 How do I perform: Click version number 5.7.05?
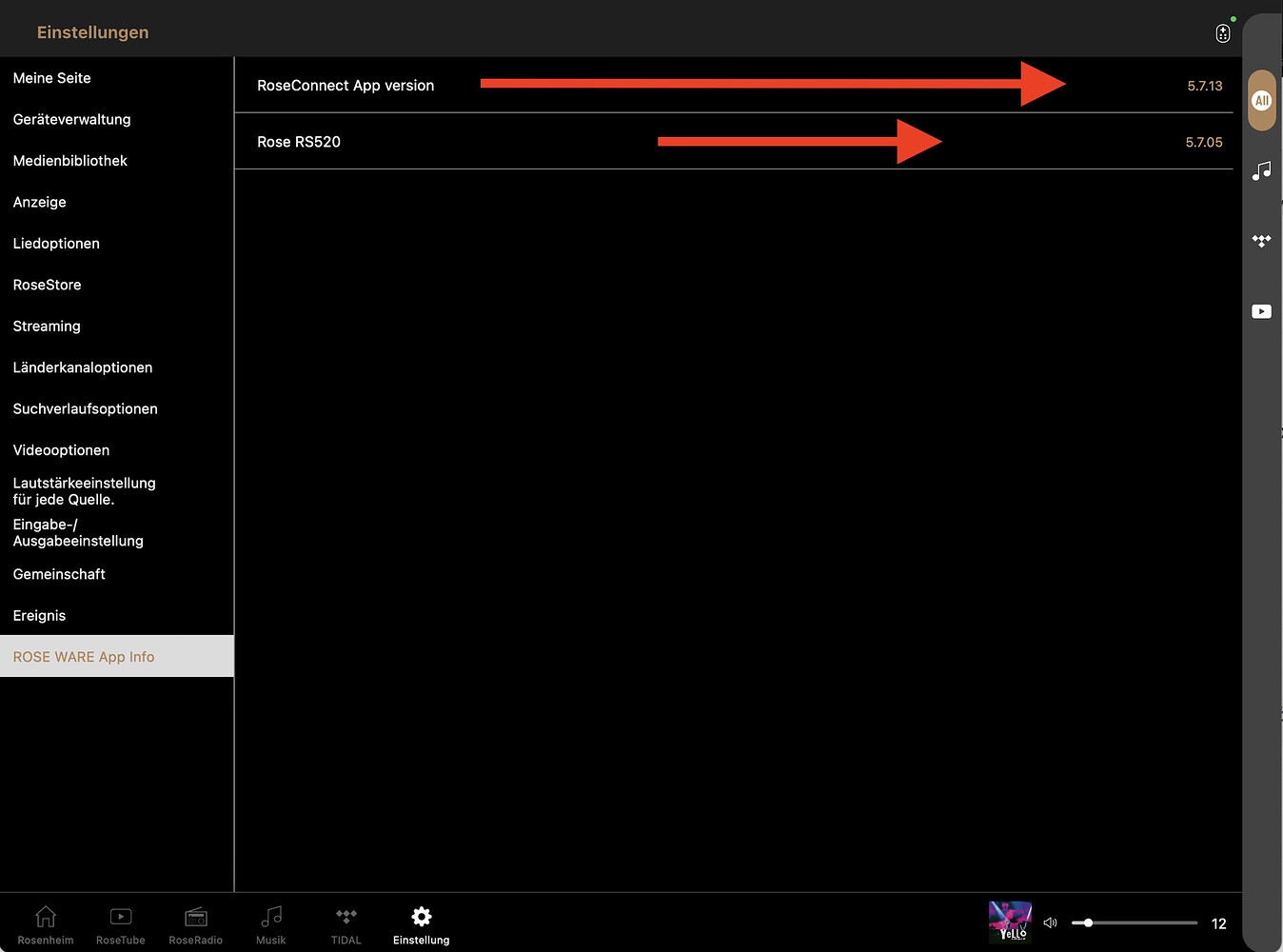point(1204,142)
